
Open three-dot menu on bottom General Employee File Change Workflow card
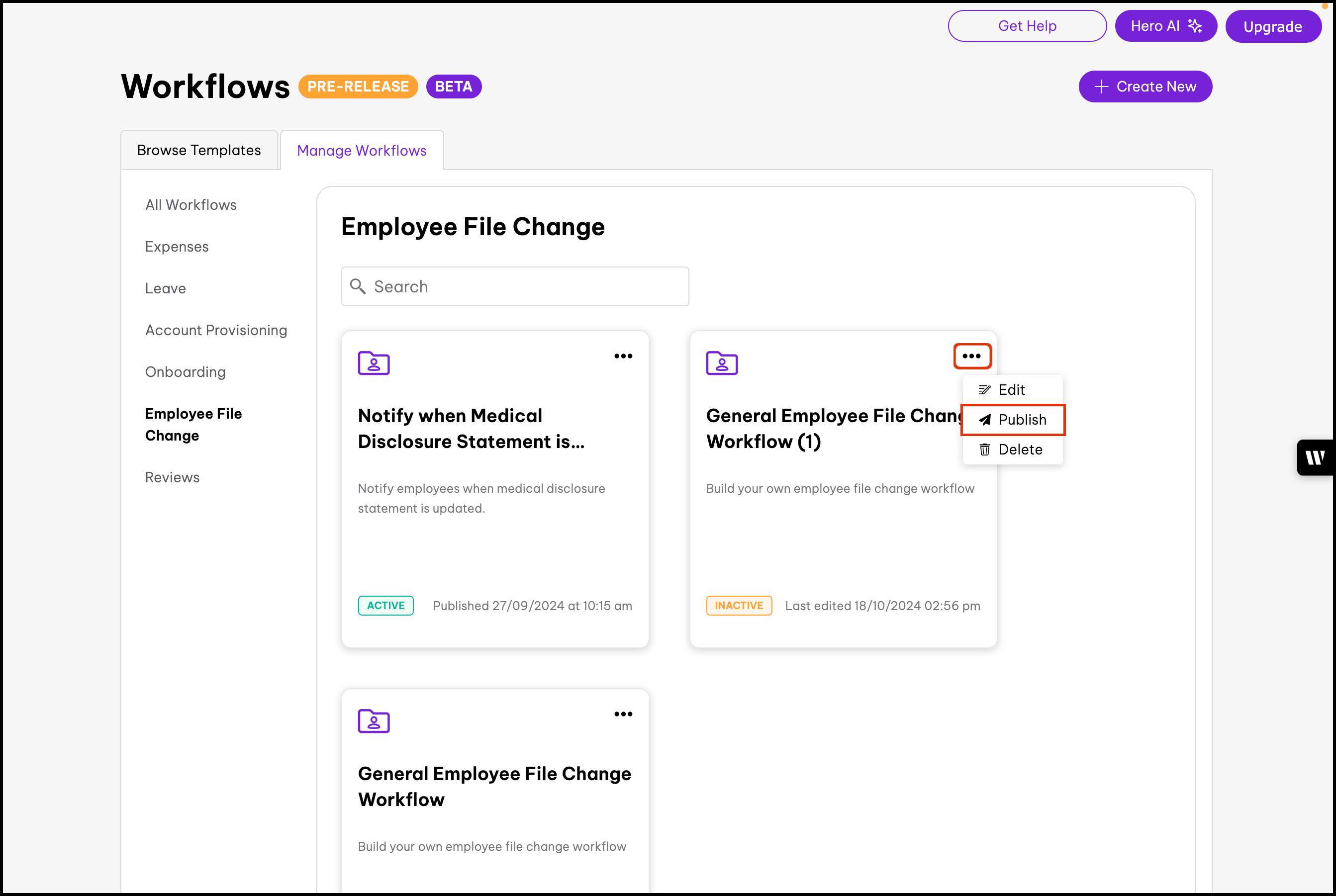point(623,714)
